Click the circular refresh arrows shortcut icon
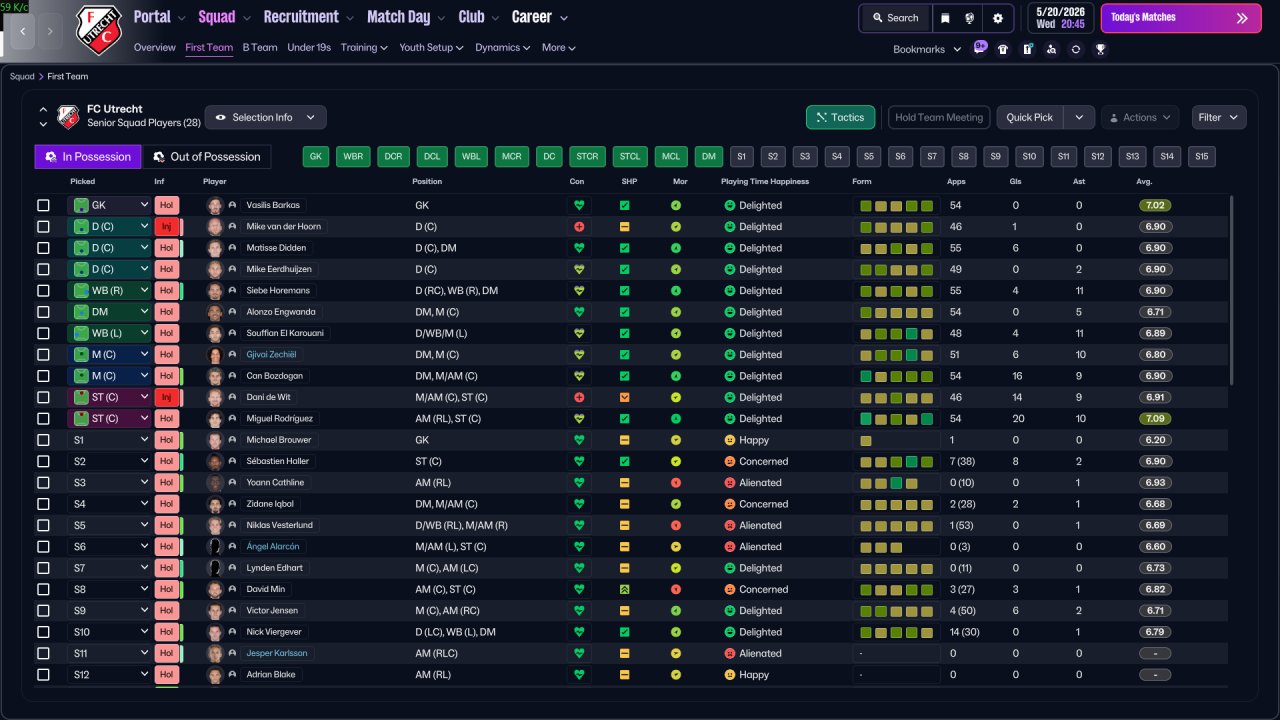 pos(1076,49)
